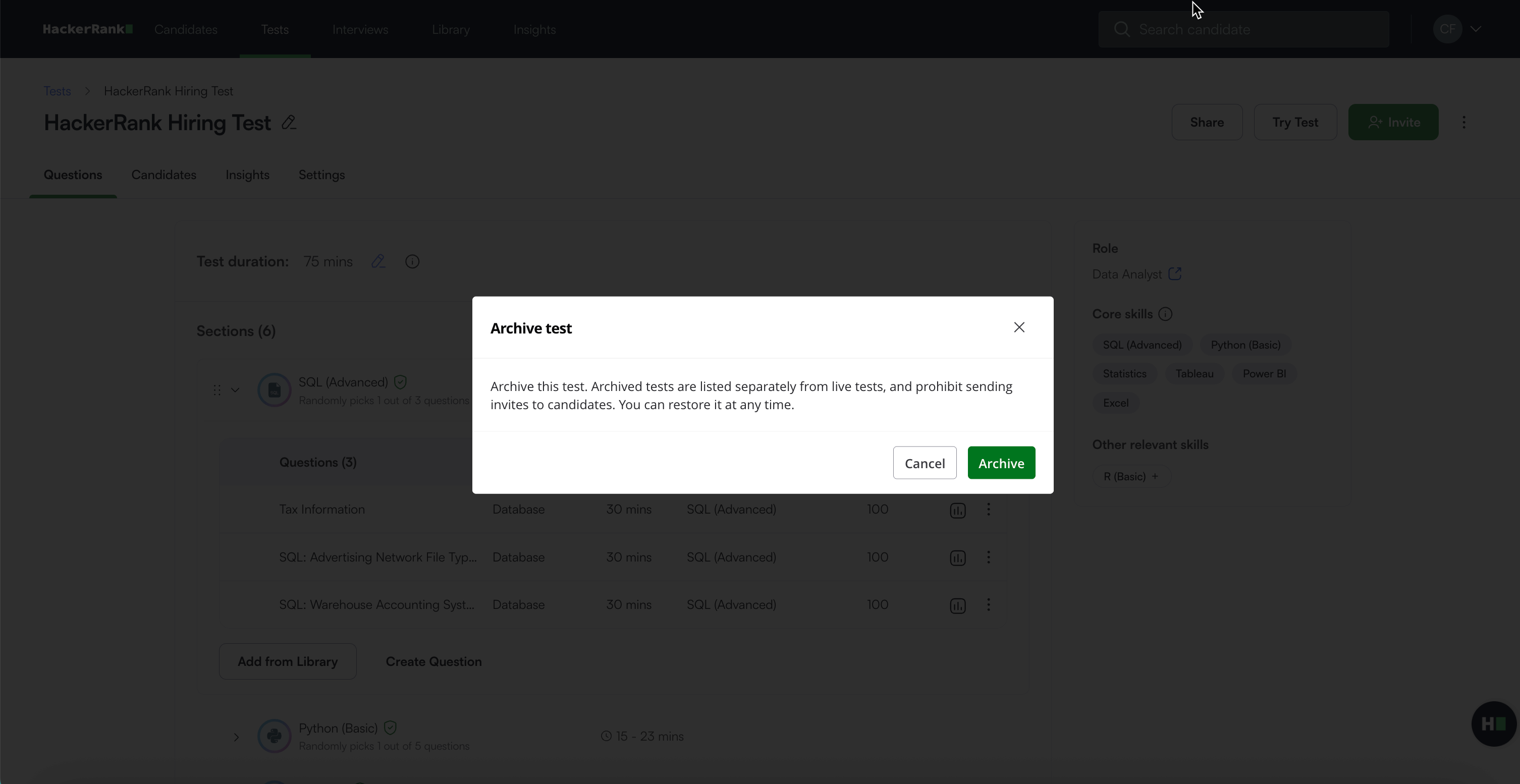This screenshot has height=784, width=1520.
Task: View Tax Information question insights icon
Action: pyautogui.click(x=957, y=510)
